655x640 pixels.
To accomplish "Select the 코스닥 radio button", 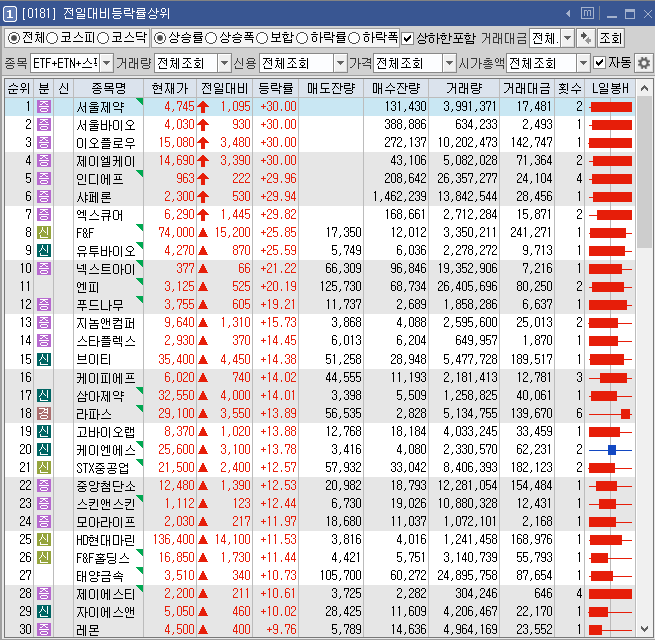I will point(103,38).
